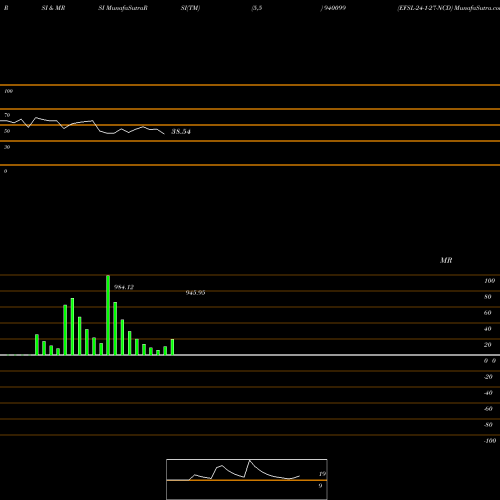Click the RSI line near its end point
The height and width of the screenshot is (500, 500).
163,133
